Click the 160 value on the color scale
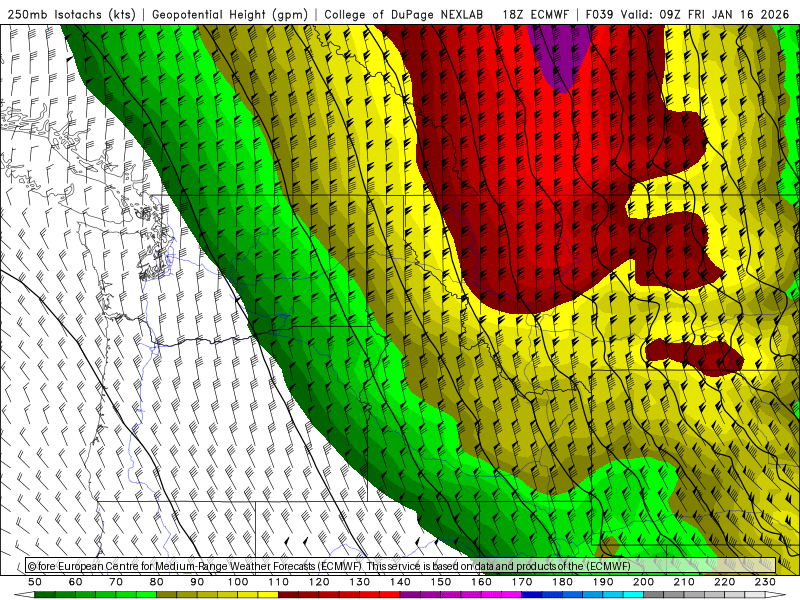Viewport: 800px width, 600px height. pyautogui.click(x=481, y=582)
